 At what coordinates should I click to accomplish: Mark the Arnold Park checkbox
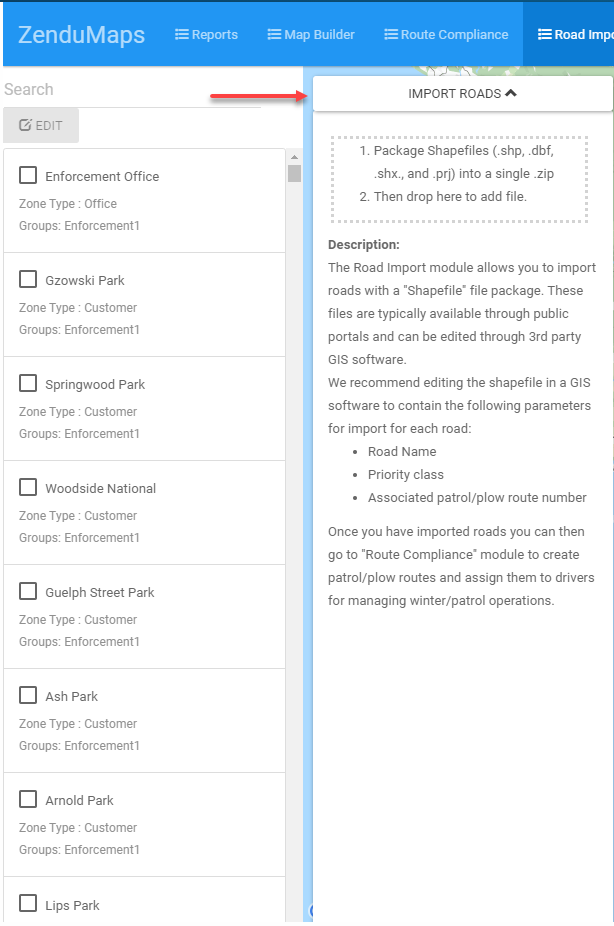[x=28, y=799]
